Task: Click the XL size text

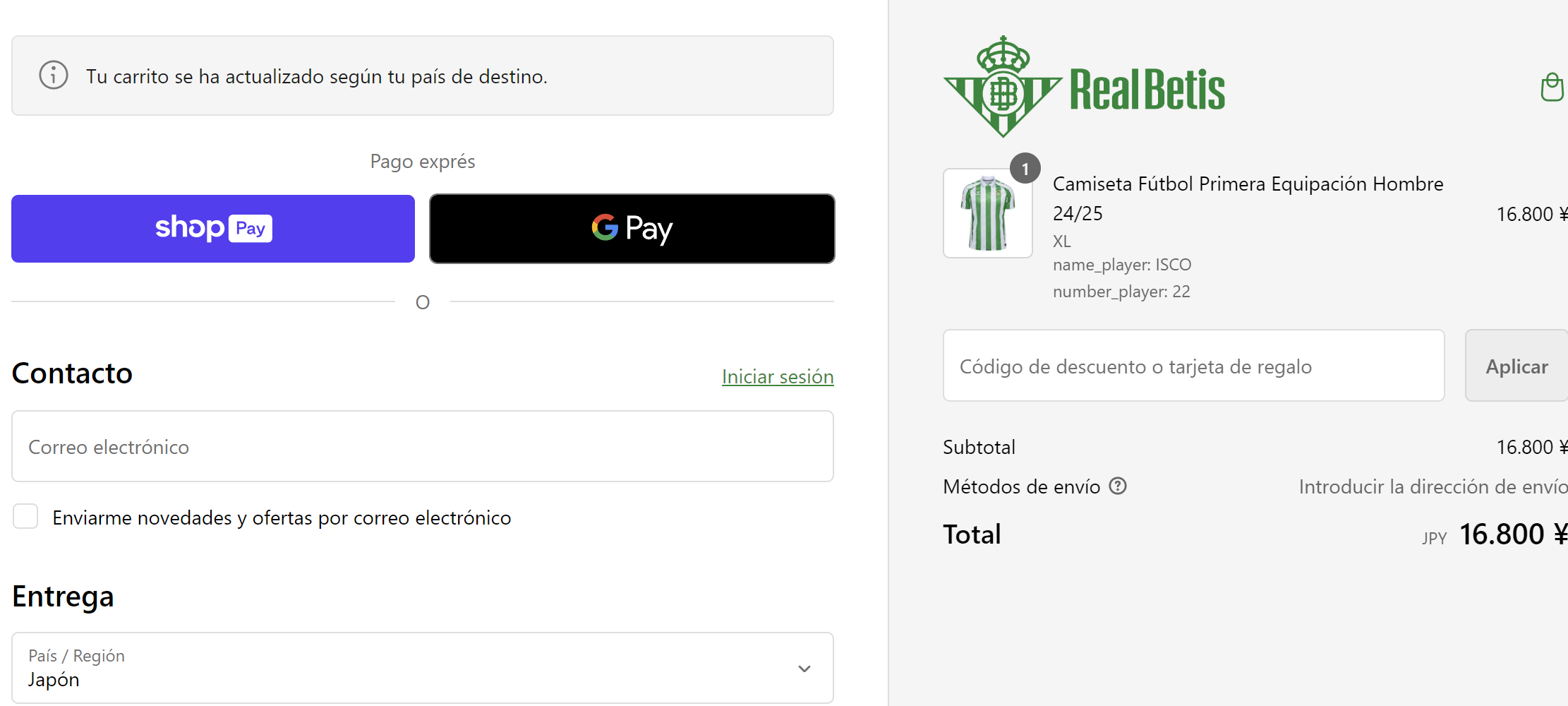Action: pos(1062,241)
